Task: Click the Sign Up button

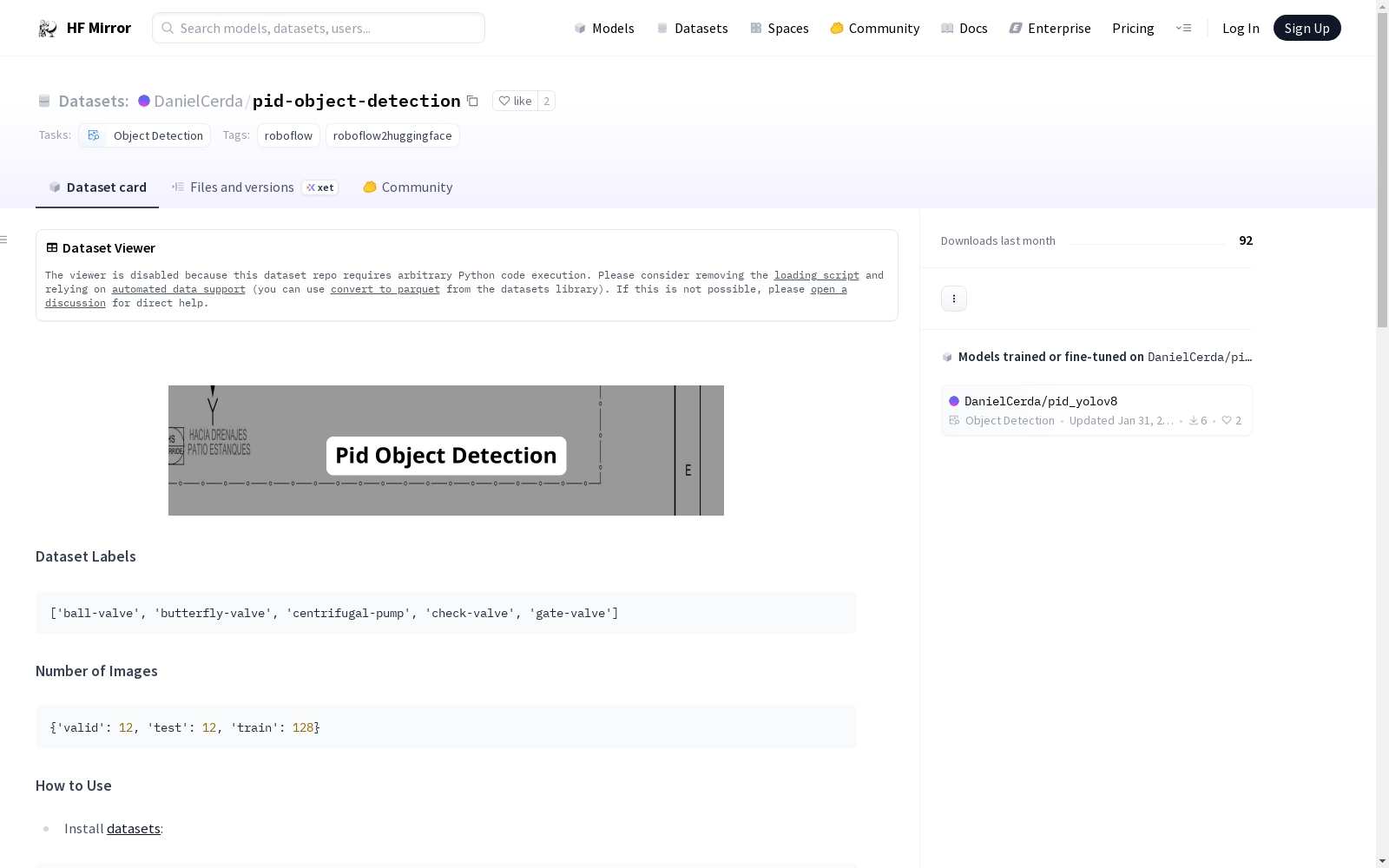Action: pos(1307,27)
